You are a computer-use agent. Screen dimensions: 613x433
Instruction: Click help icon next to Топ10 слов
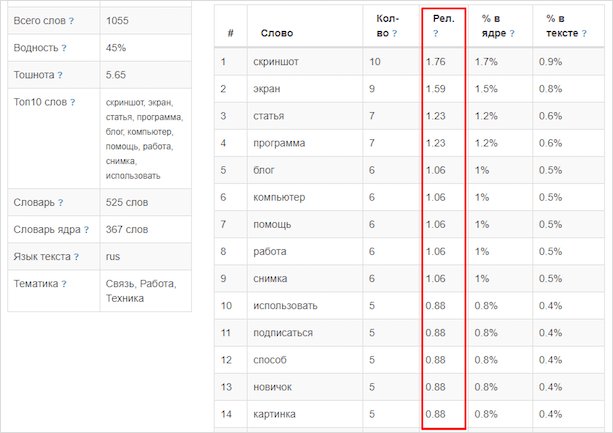[72, 102]
